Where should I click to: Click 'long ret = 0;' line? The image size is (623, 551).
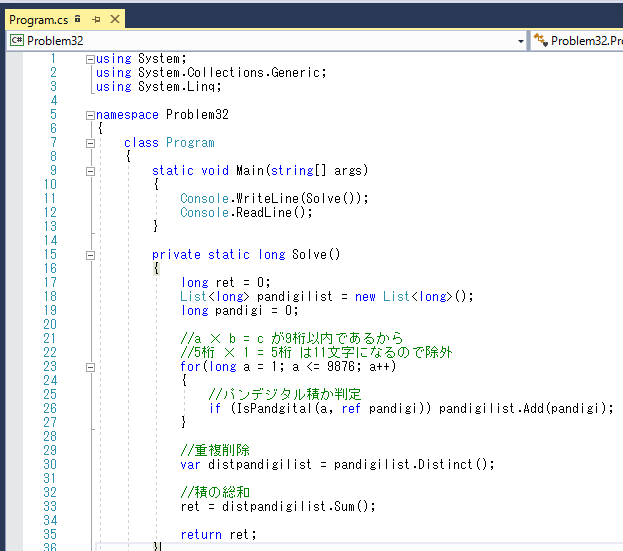225,282
